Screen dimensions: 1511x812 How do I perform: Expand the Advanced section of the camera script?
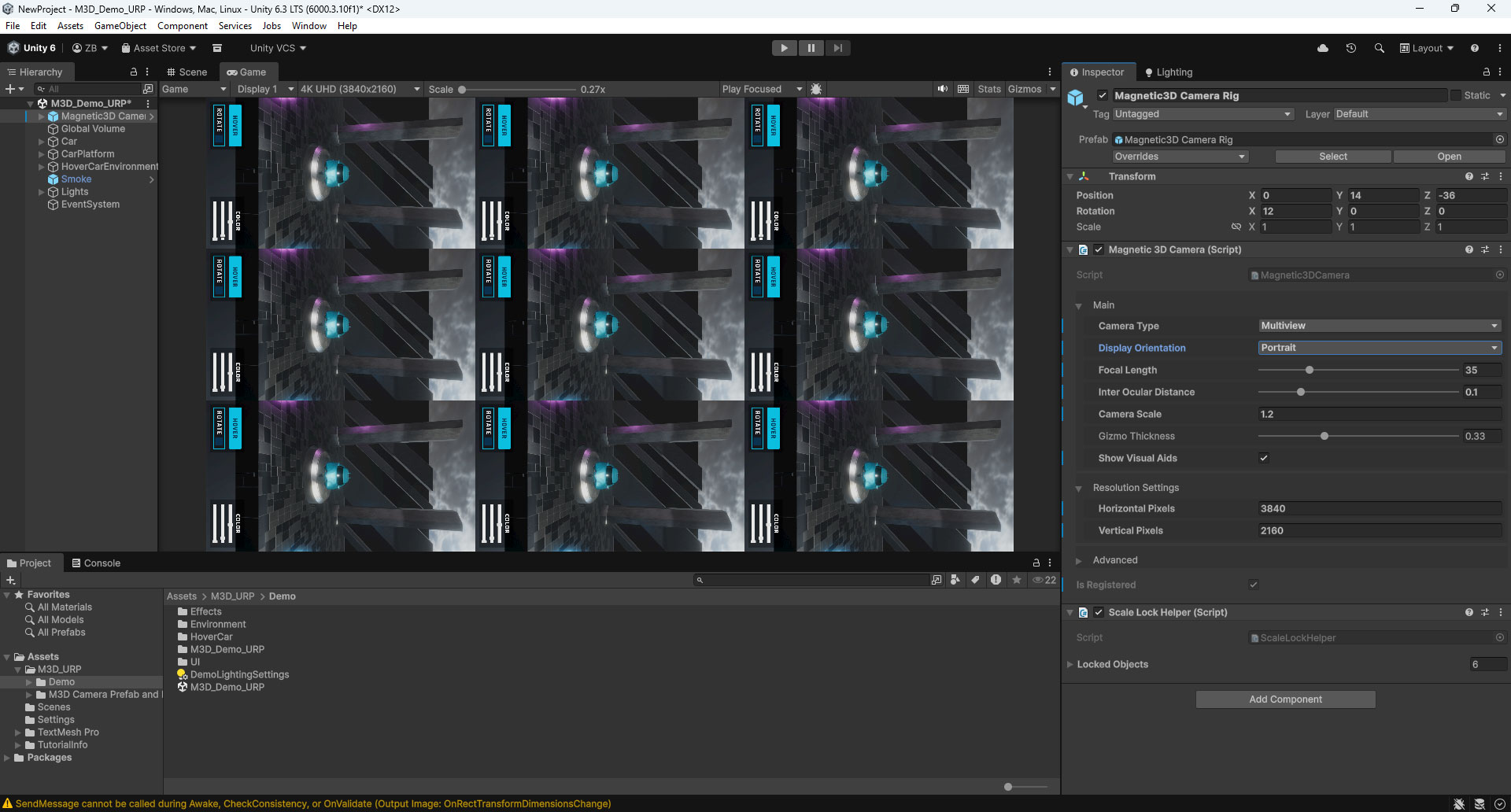click(x=1079, y=559)
